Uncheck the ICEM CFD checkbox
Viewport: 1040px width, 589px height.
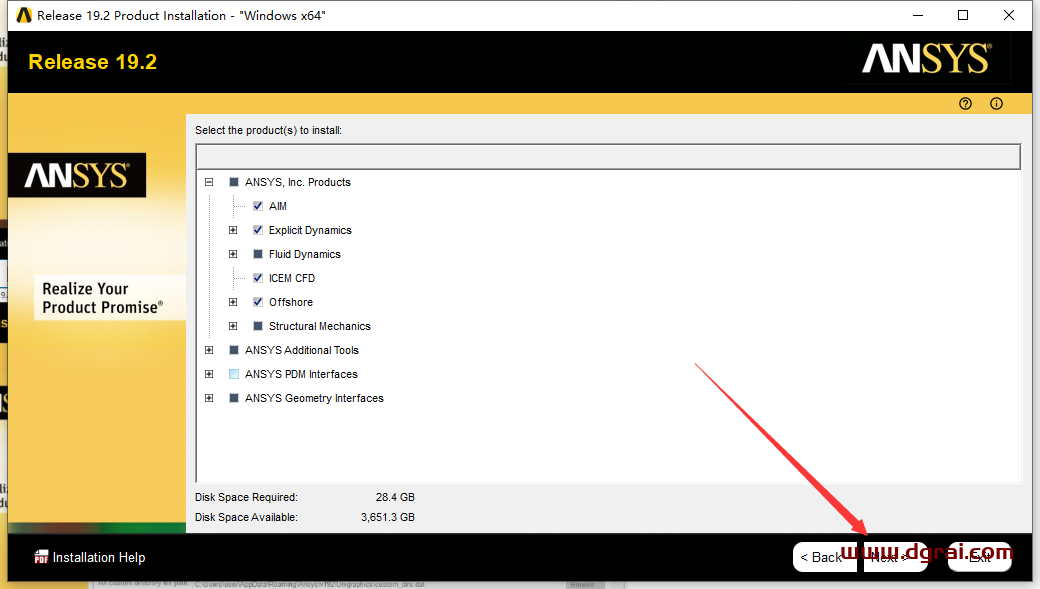tap(258, 278)
